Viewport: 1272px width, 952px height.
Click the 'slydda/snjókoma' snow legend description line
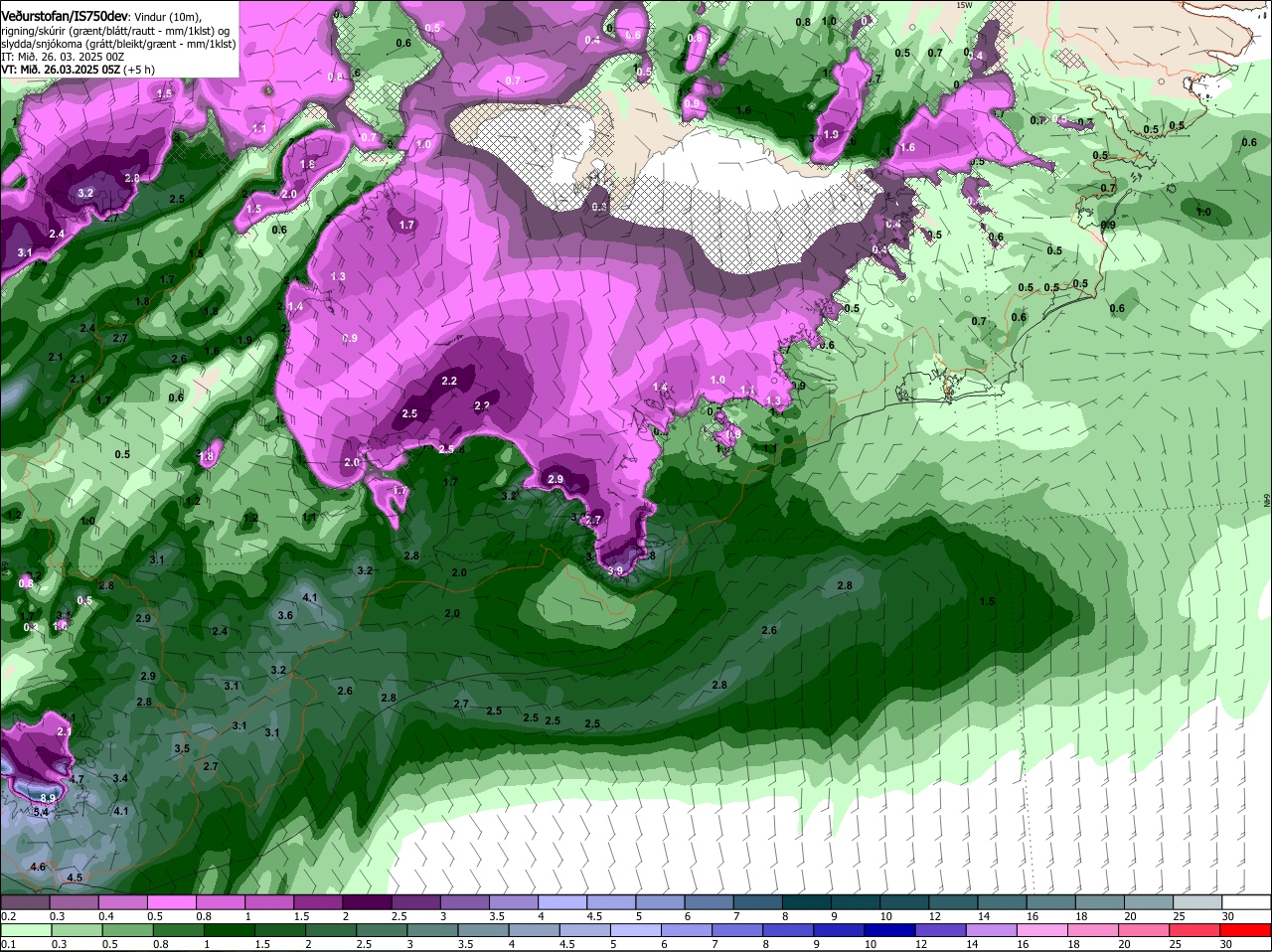pyautogui.click(x=118, y=44)
